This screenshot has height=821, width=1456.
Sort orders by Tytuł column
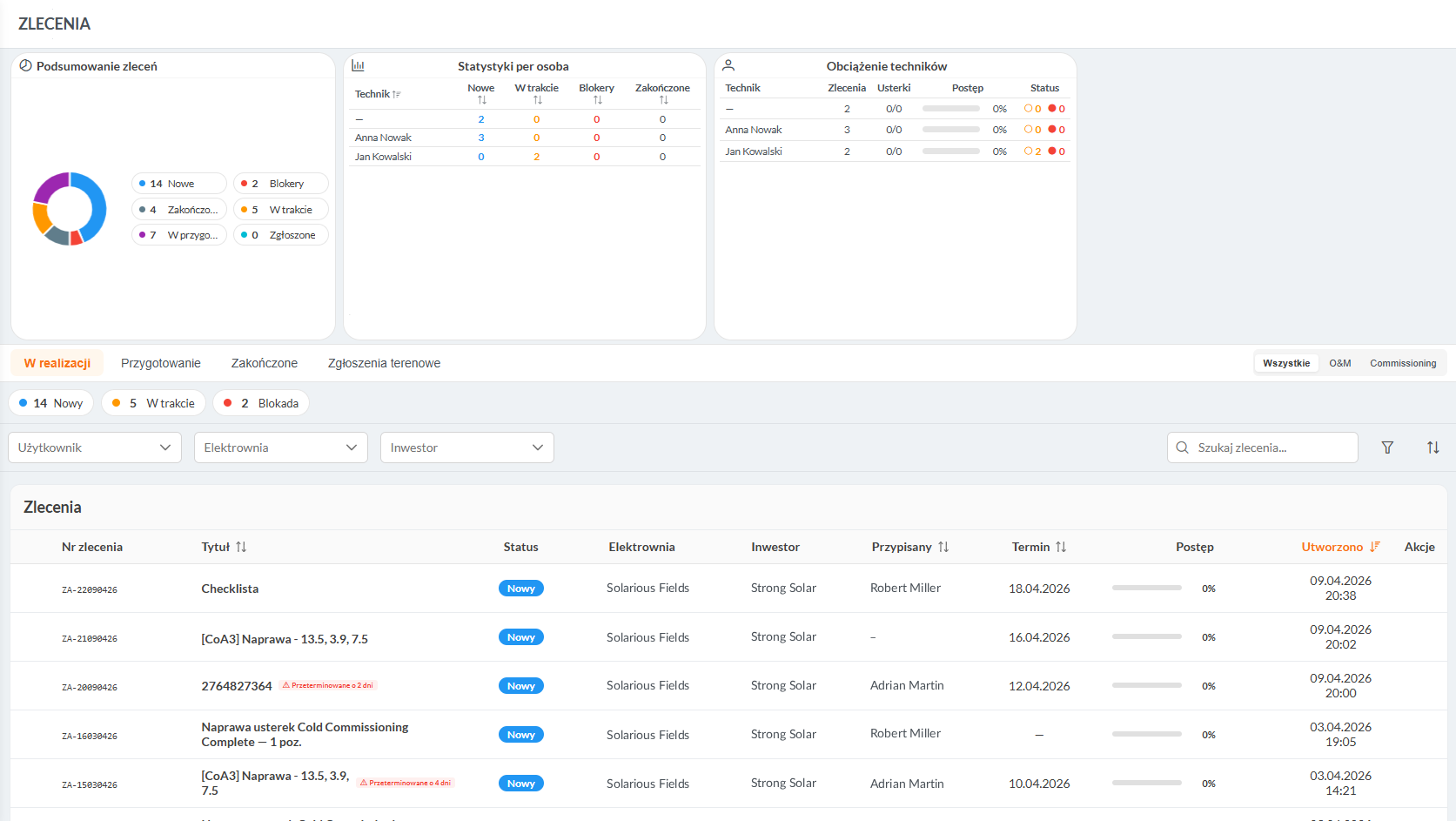[241, 547]
